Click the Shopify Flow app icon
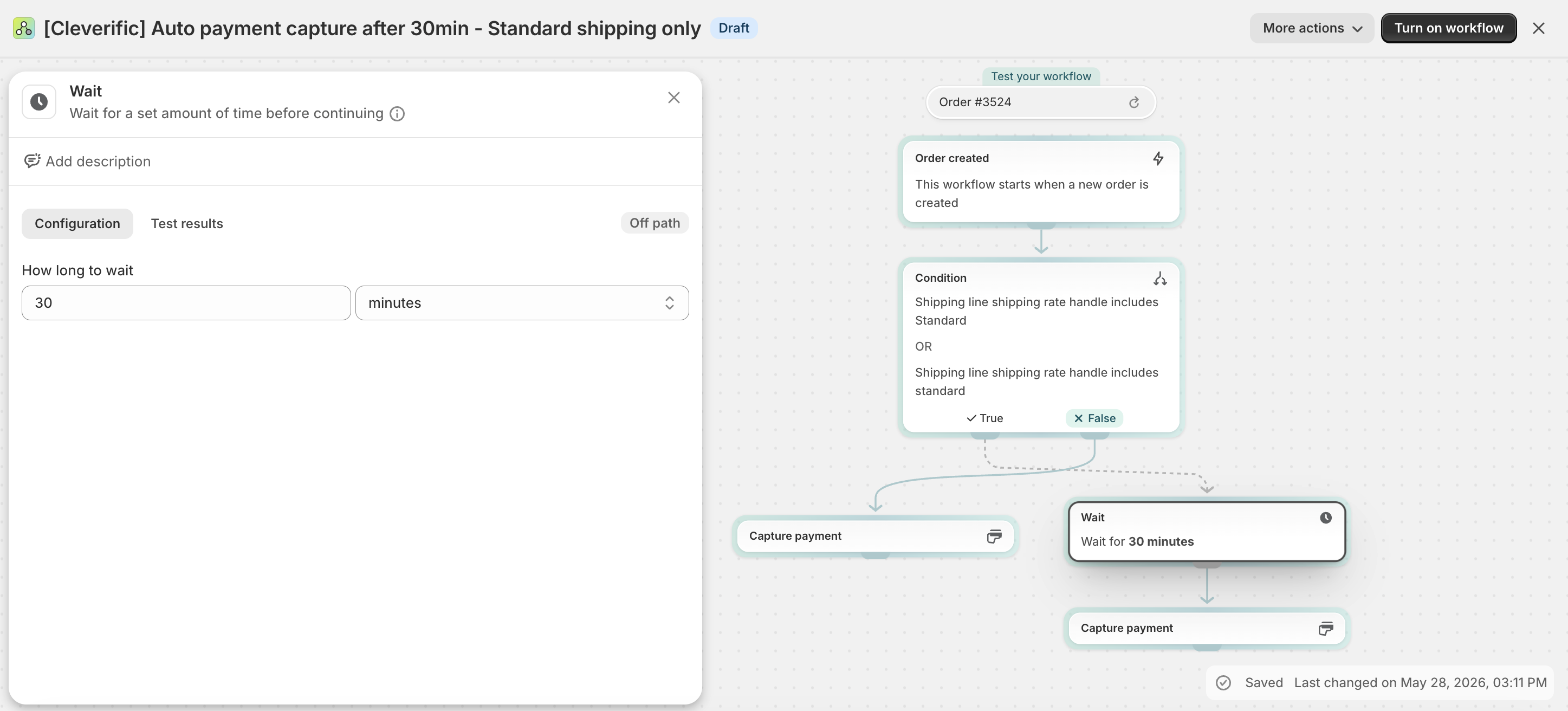 click(x=24, y=28)
